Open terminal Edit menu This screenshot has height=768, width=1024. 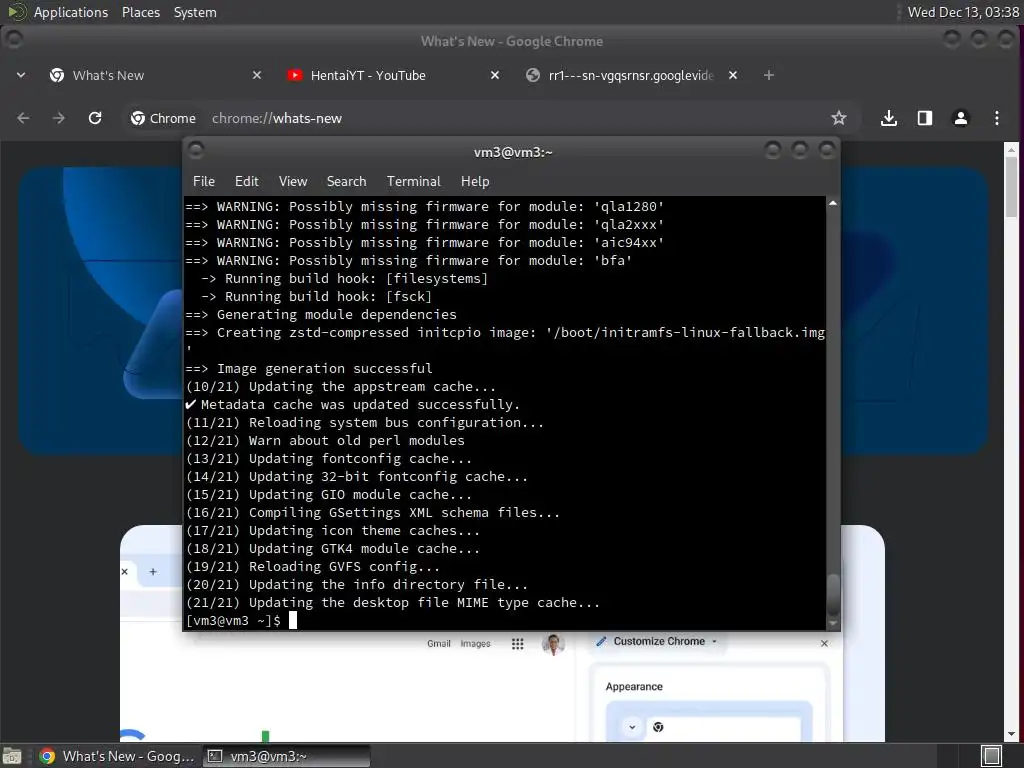(246, 182)
